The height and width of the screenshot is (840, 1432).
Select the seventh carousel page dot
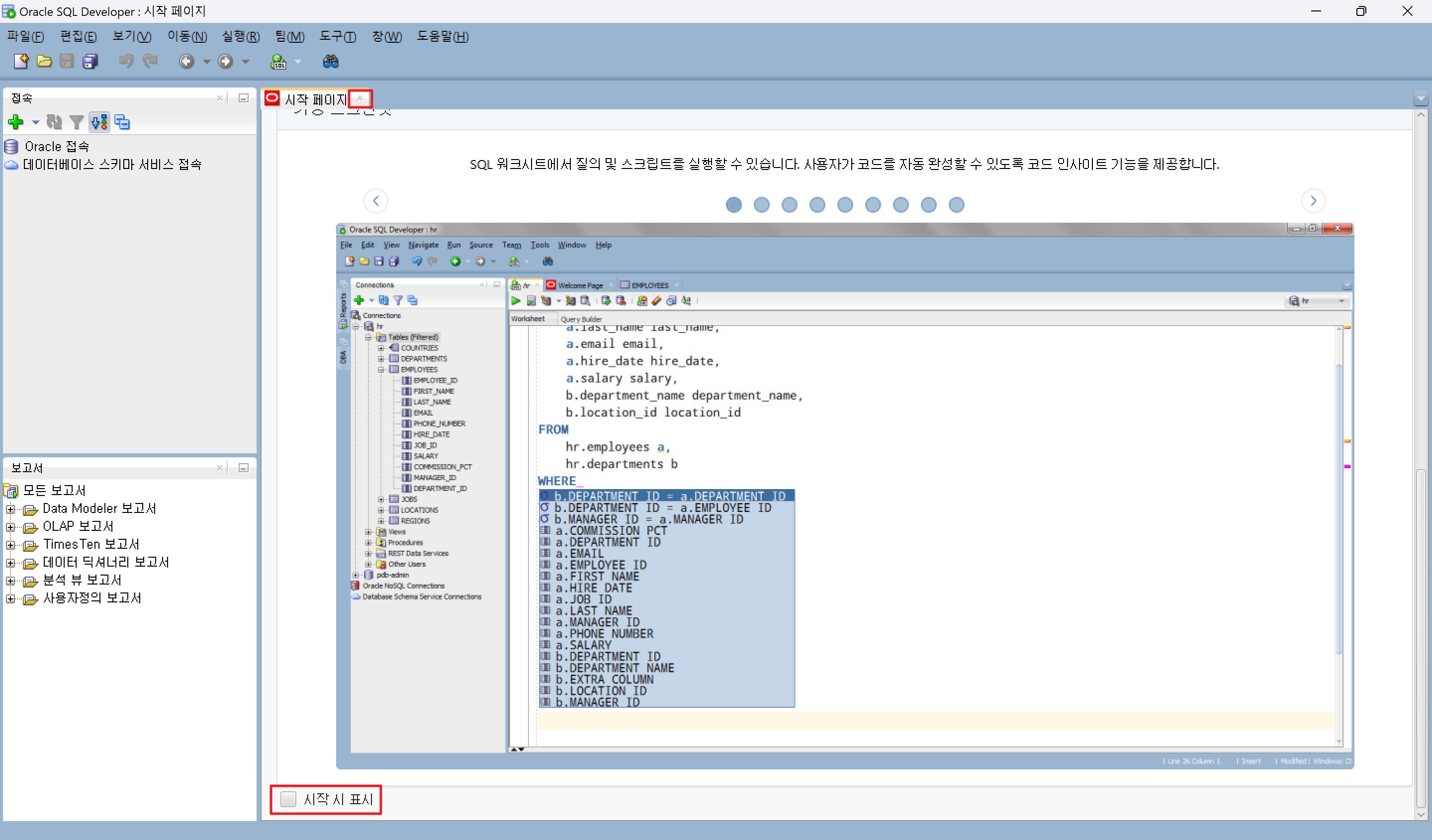point(900,204)
